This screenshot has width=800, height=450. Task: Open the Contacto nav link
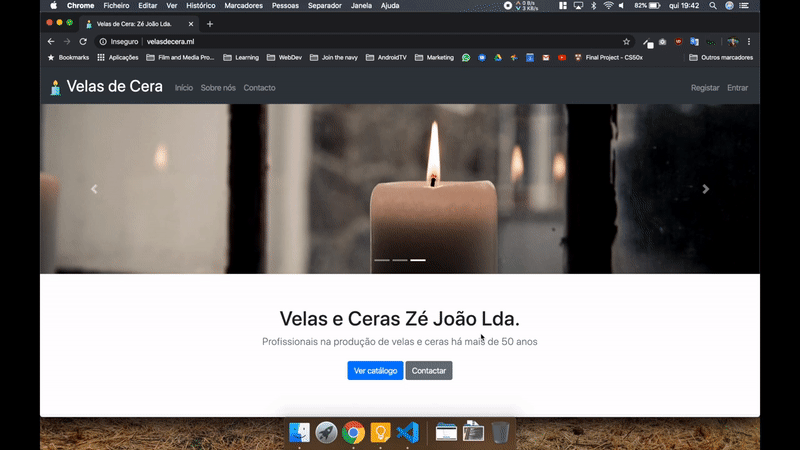pyautogui.click(x=259, y=88)
